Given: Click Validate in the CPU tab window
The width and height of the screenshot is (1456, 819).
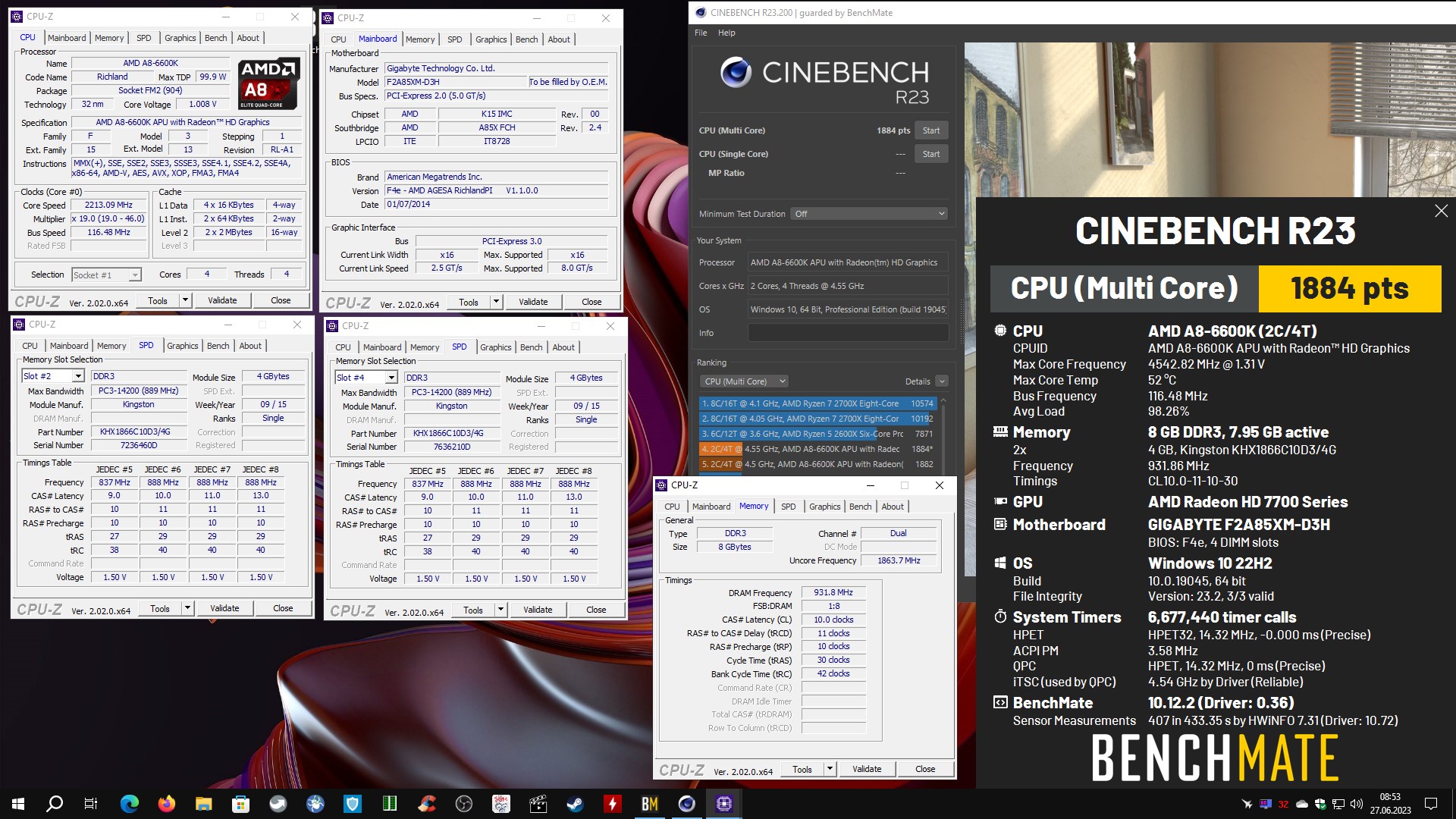Looking at the screenshot, I should 222,300.
